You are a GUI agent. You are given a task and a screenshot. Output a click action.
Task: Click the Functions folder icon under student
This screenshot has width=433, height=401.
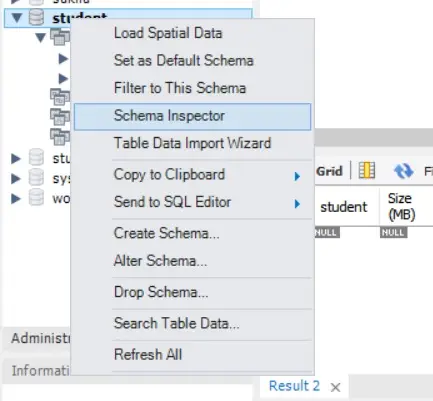[60, 137]
